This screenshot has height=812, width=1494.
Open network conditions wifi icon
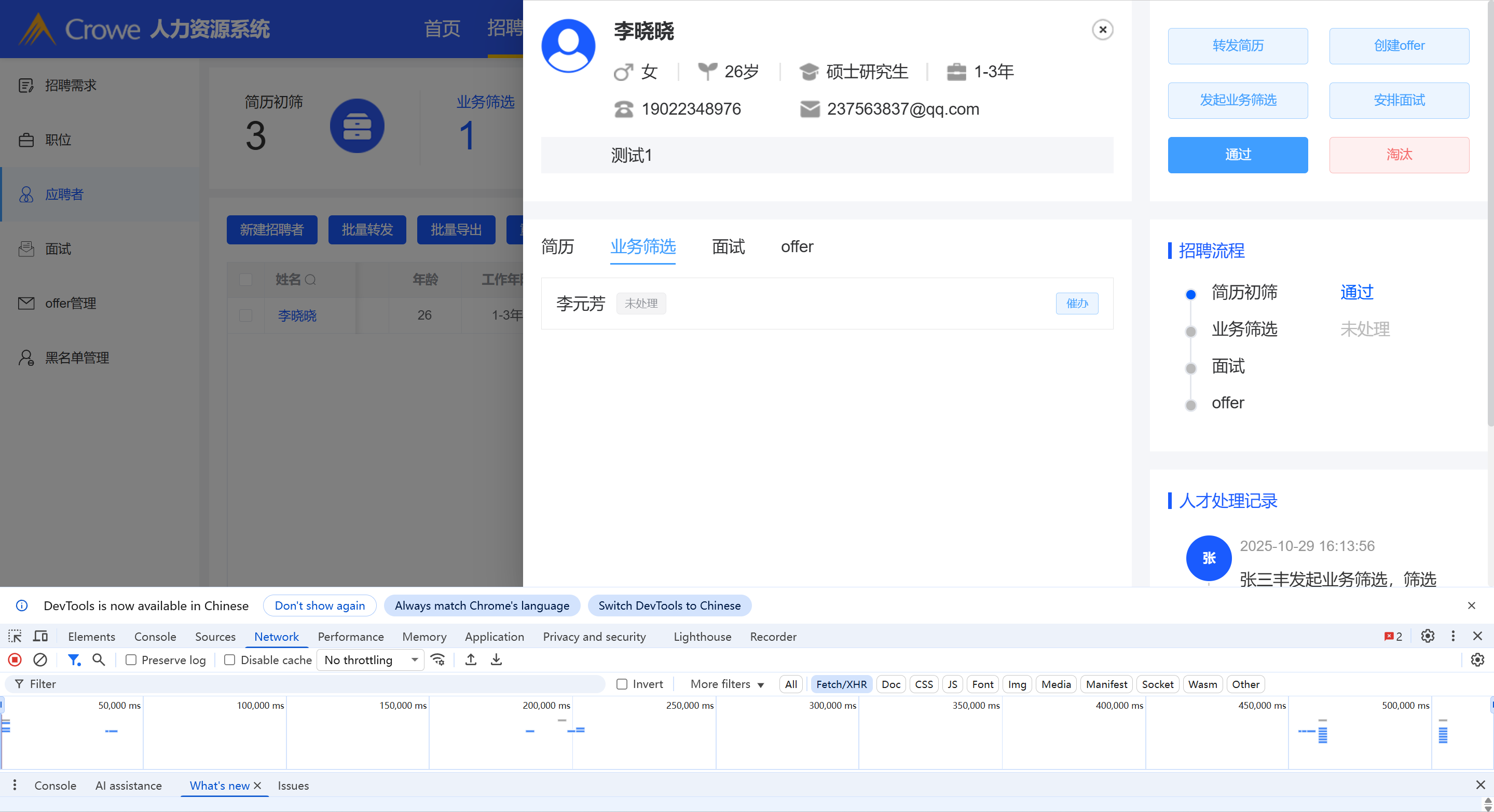(438, 660)
